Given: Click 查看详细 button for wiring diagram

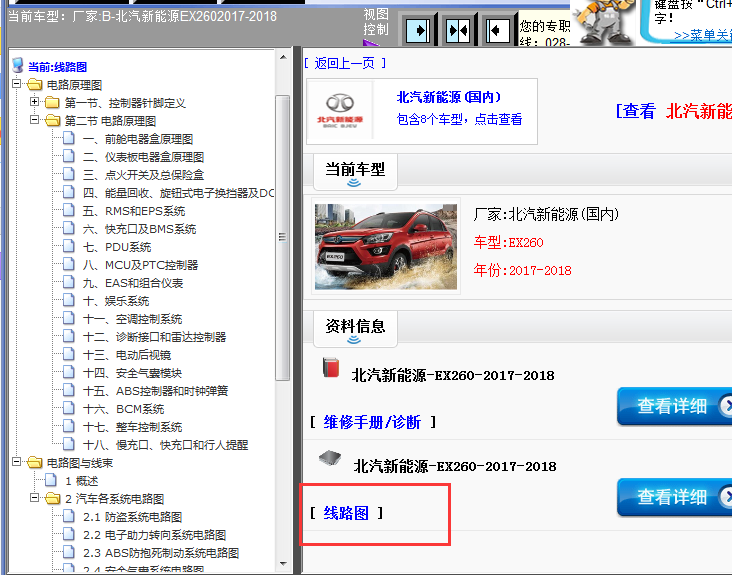Looking at the screenshot, I should pyautogui.click(x=675, y=497).
